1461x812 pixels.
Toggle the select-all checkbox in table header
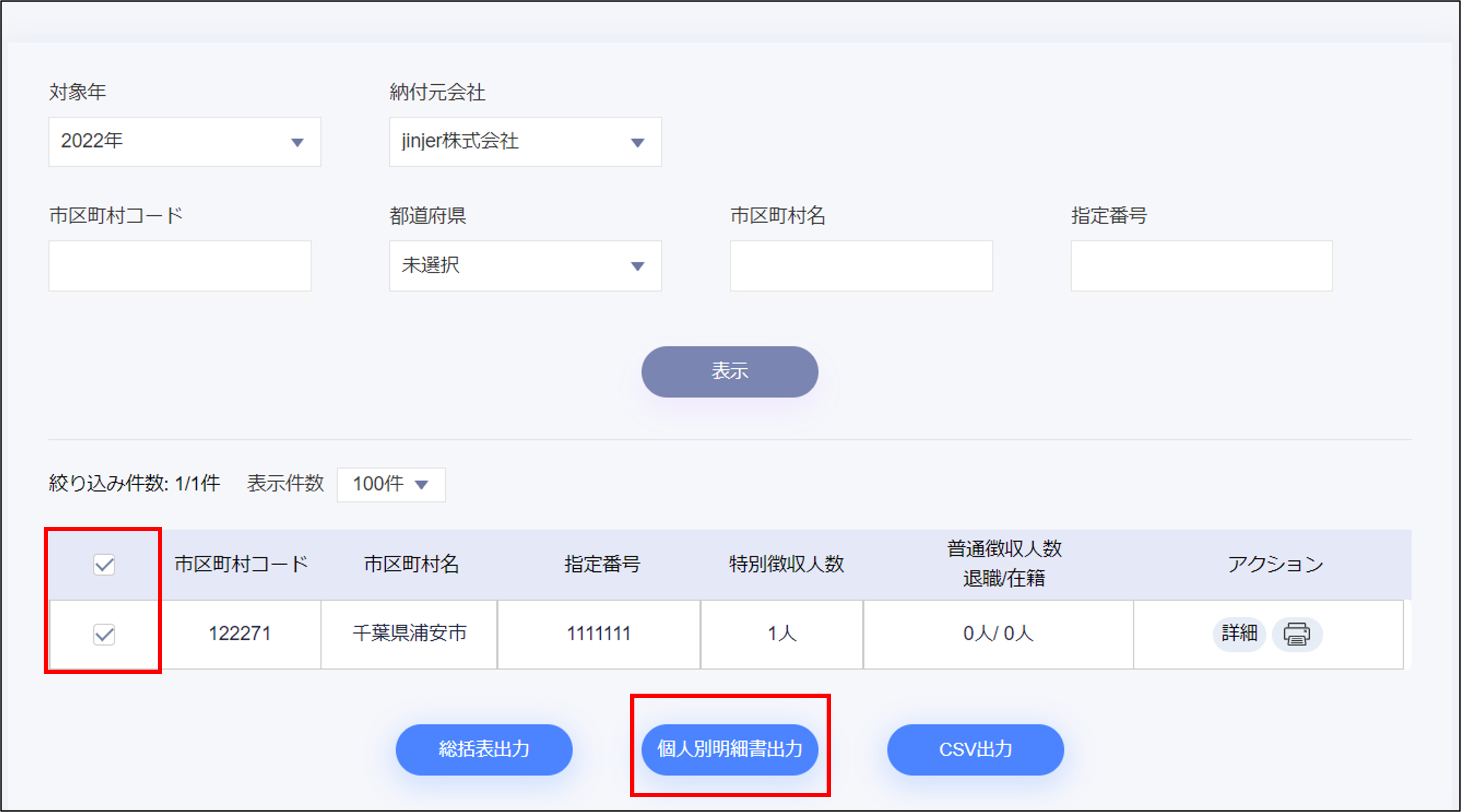(104, 564)
